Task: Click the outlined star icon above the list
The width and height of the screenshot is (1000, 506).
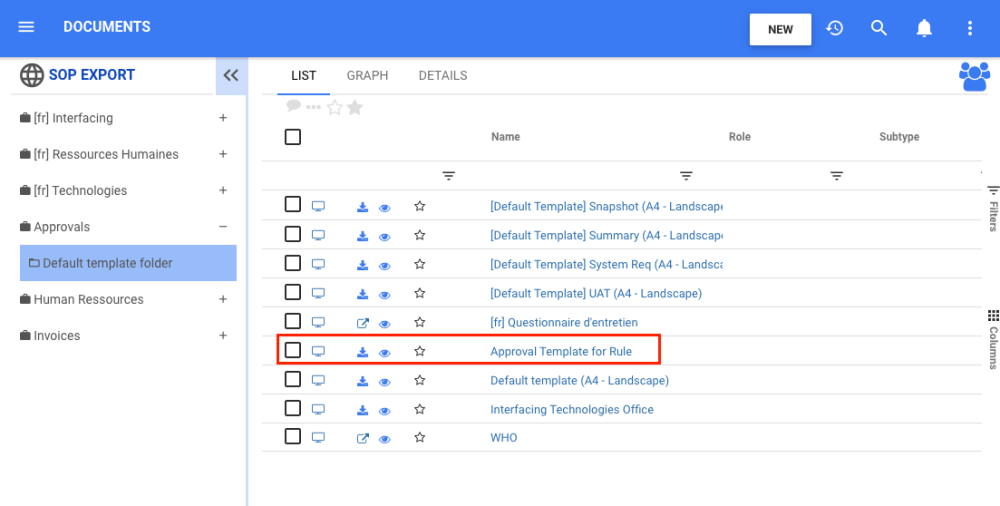Action: pos(335,108)
